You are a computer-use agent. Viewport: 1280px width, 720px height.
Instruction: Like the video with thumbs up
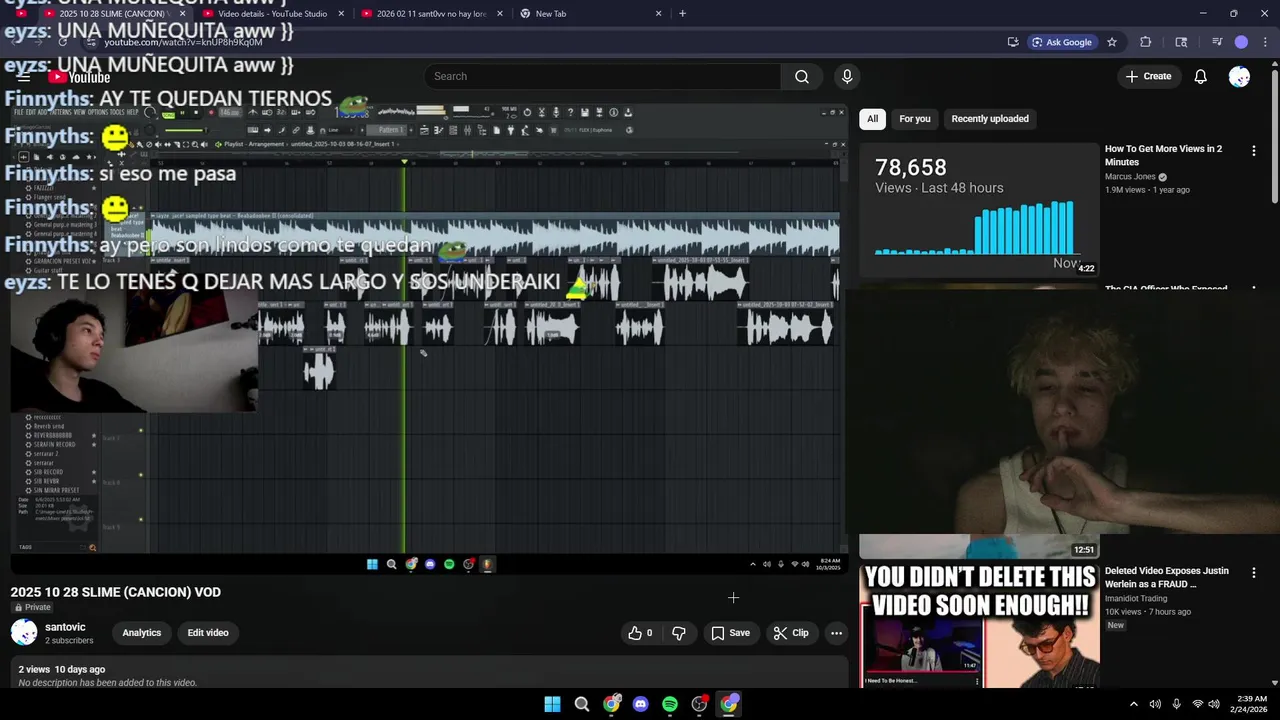tap(640, 633)
